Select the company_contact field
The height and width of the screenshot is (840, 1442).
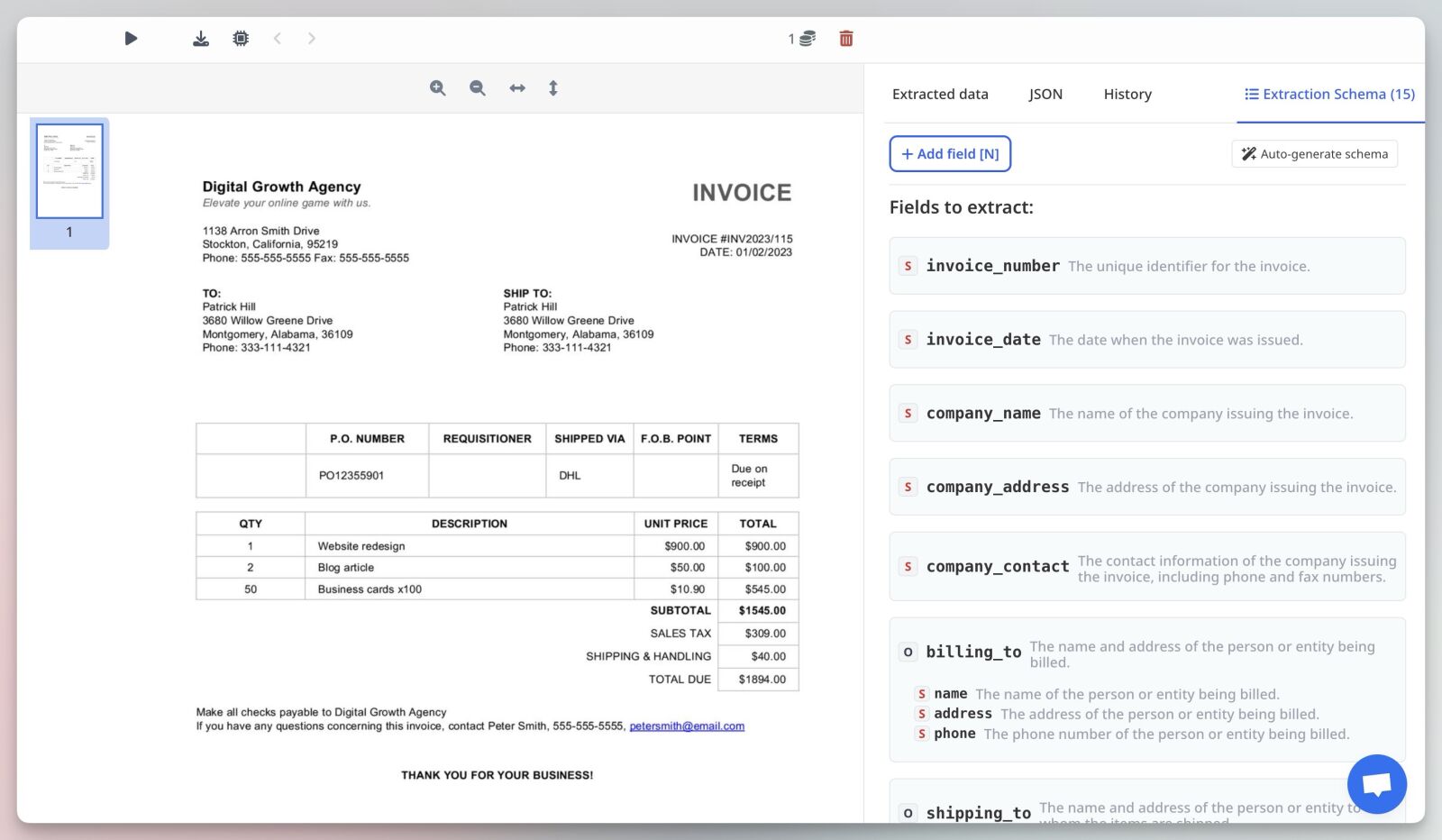coord(1147,567)
